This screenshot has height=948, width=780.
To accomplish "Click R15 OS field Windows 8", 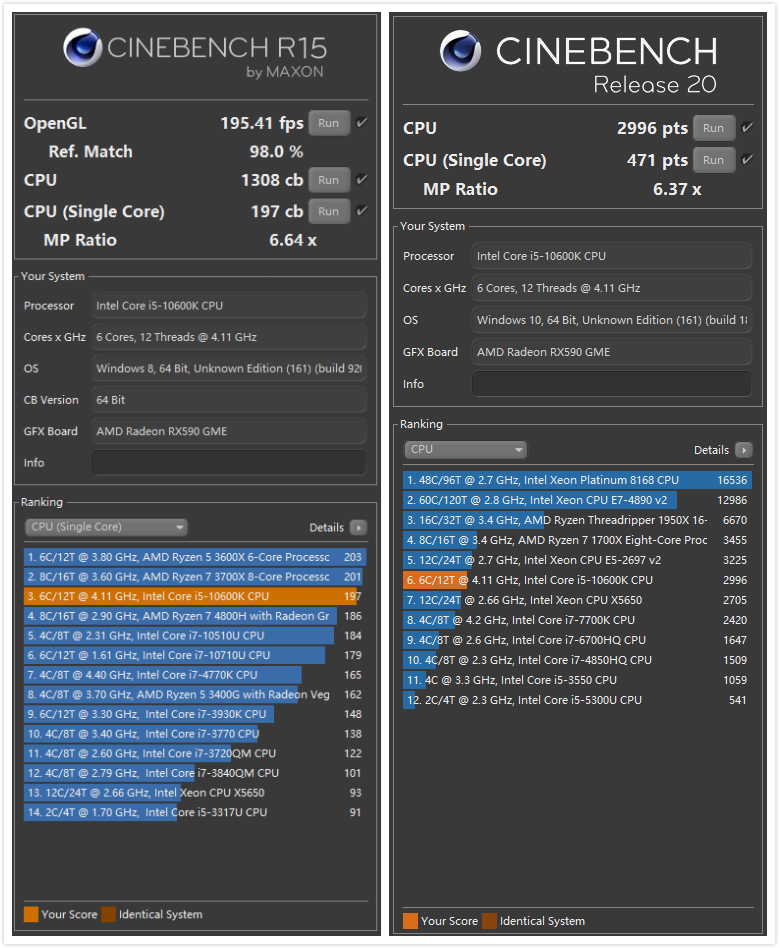I will pos(229,369).
